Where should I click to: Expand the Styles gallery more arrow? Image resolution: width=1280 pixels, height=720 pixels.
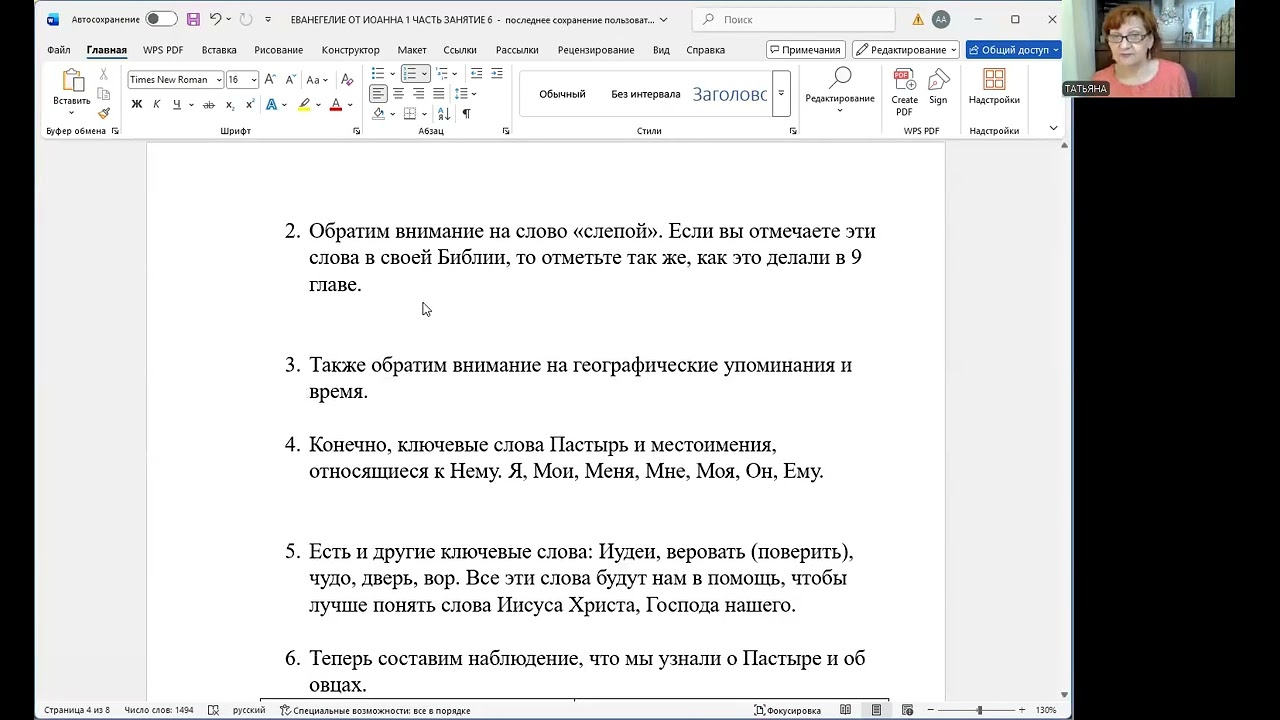781,93
